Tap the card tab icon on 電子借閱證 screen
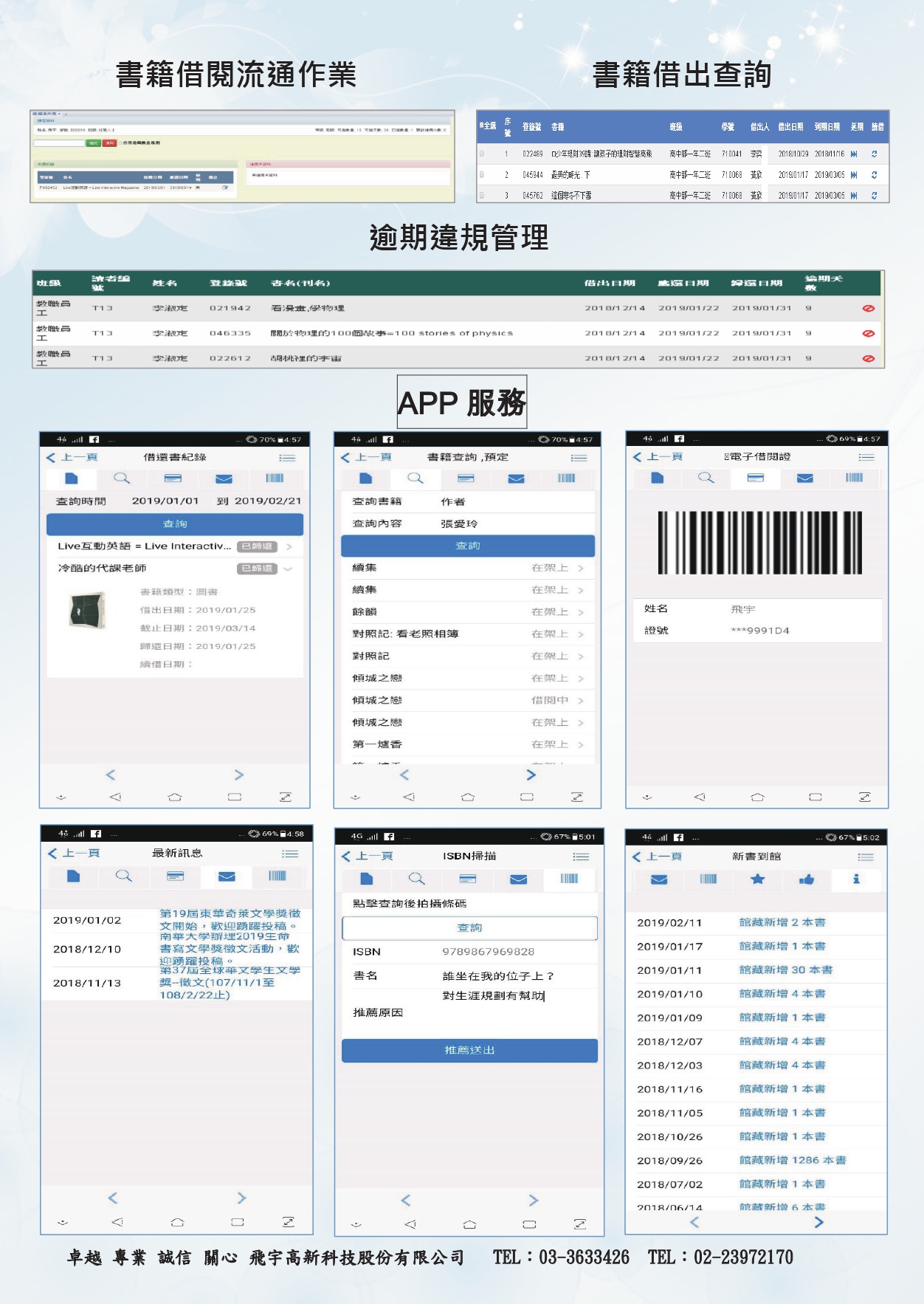Screen dimensions: 924x1304 pyautogui.click(x=756, y=478)
